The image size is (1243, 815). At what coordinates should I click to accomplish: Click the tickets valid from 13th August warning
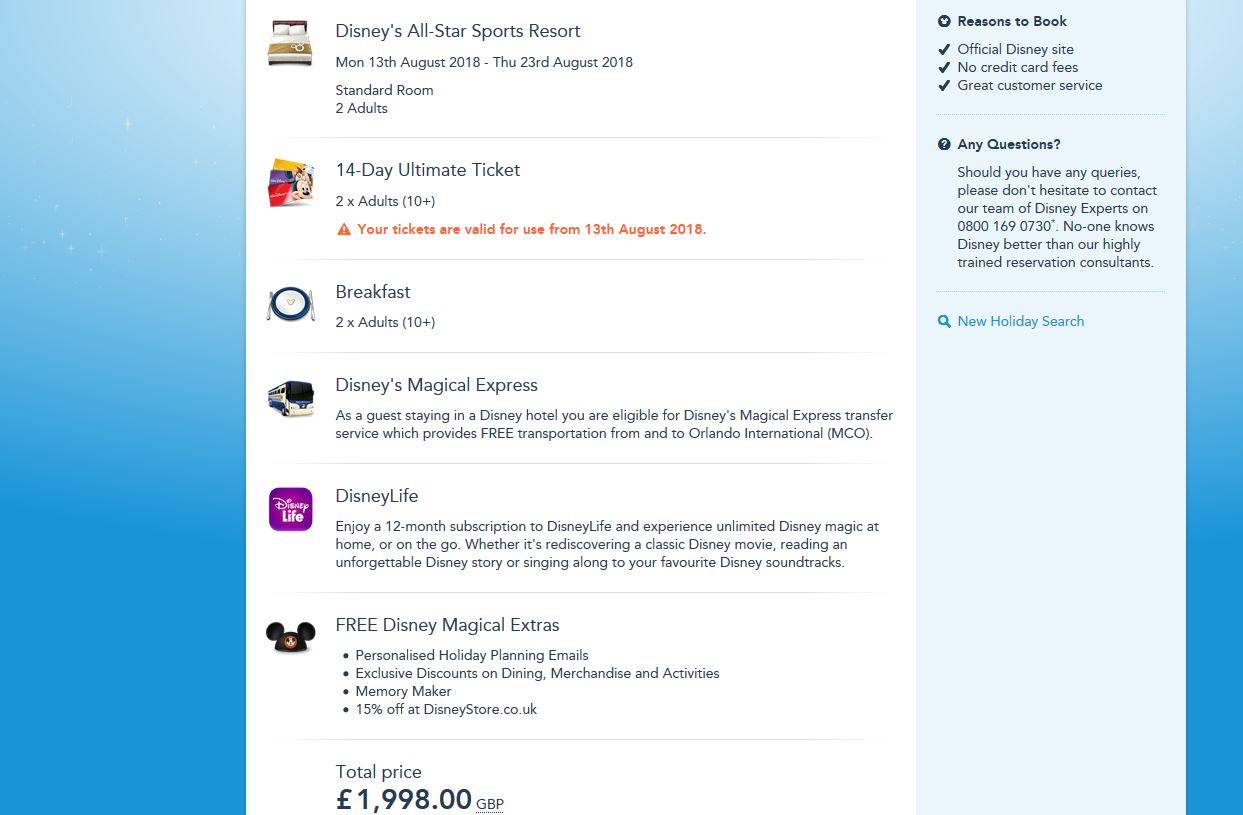(x=531, y=229)
